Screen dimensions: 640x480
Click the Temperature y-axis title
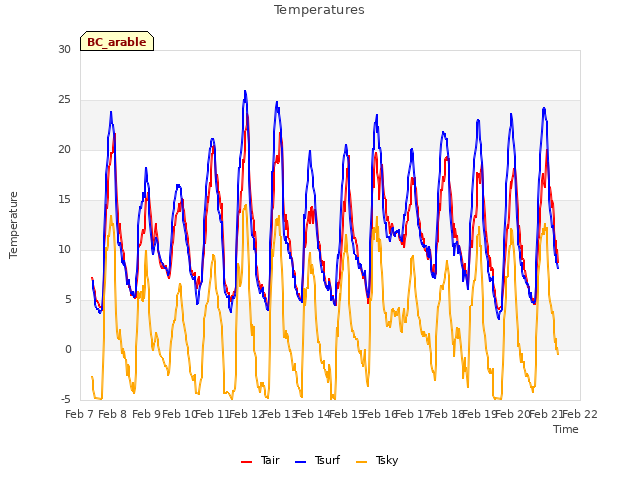pos(13,225)
